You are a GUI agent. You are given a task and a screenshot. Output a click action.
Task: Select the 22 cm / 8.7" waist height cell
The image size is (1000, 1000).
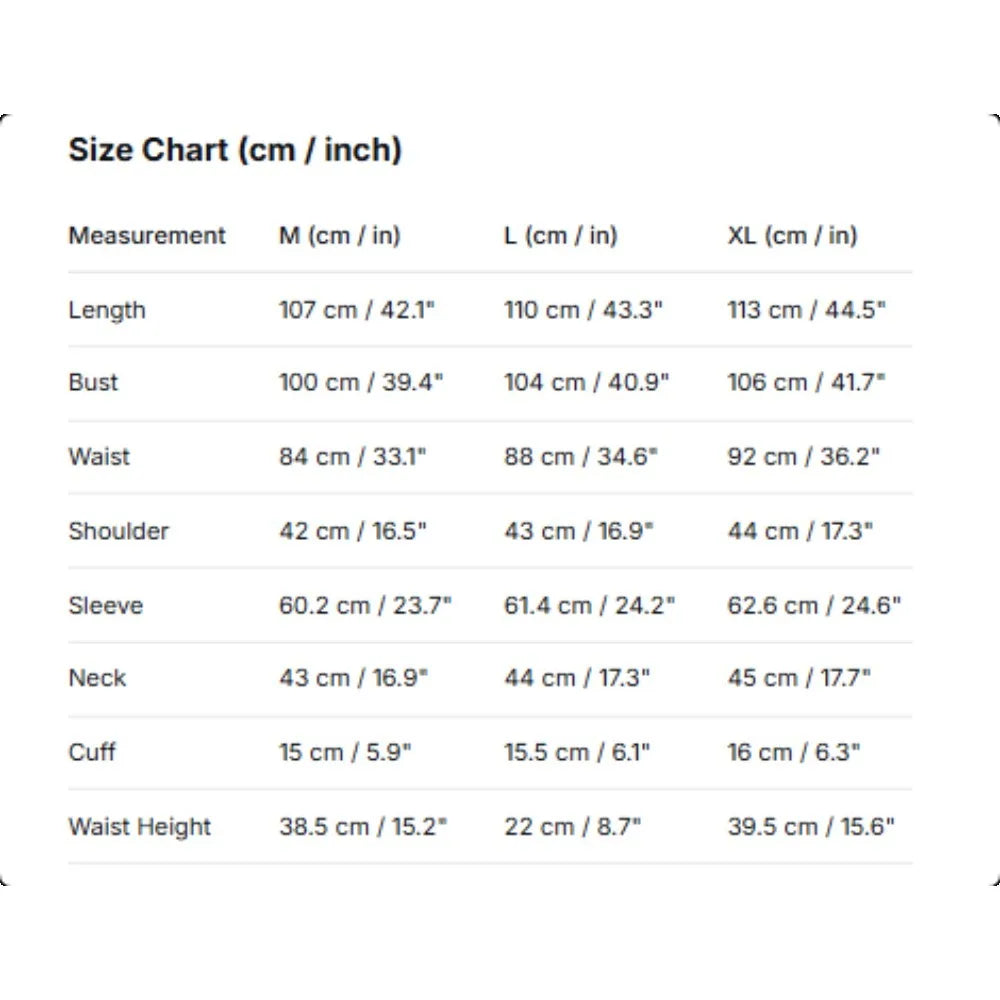(573, 827)
